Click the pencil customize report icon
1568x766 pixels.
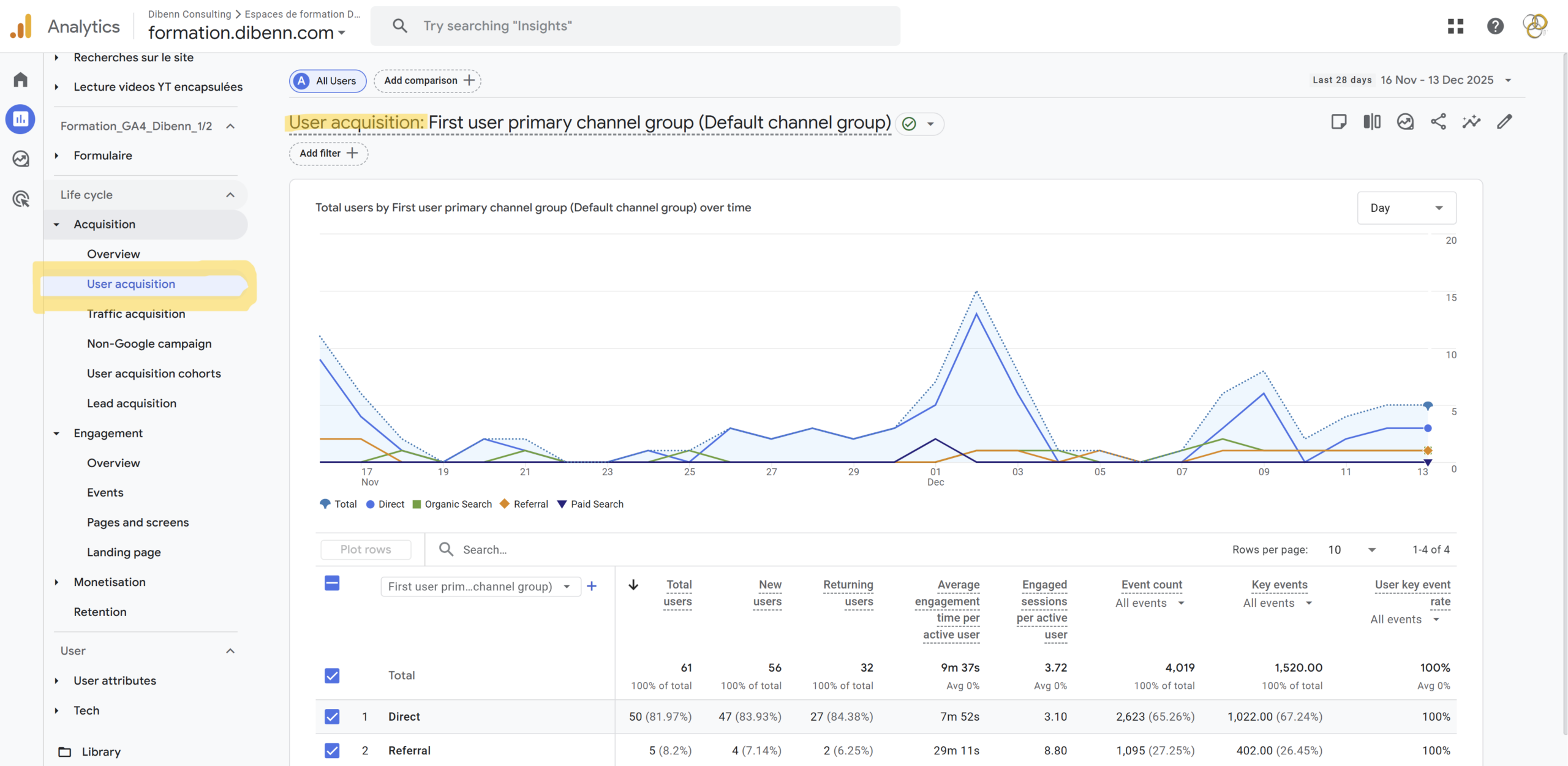[1504, 122]
